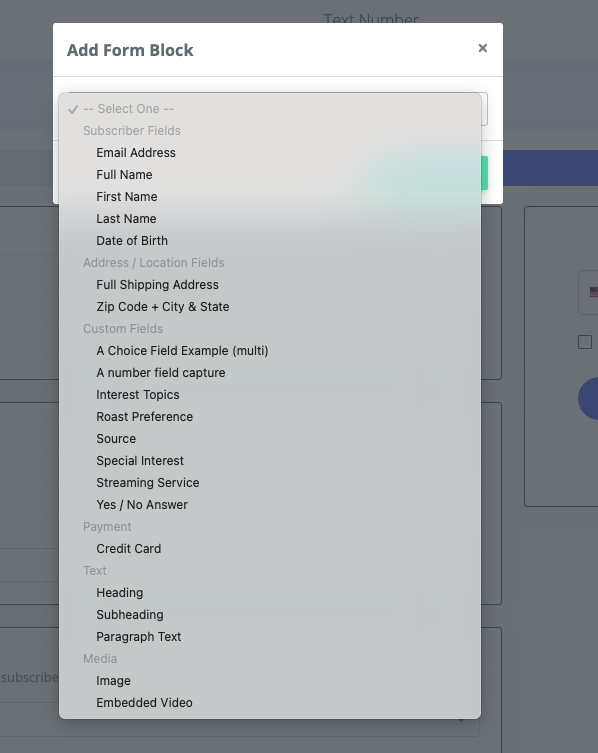This screenshot has width=598, height=753.
Task: Select Date of Birth option
Action: [x=270, y=241]
